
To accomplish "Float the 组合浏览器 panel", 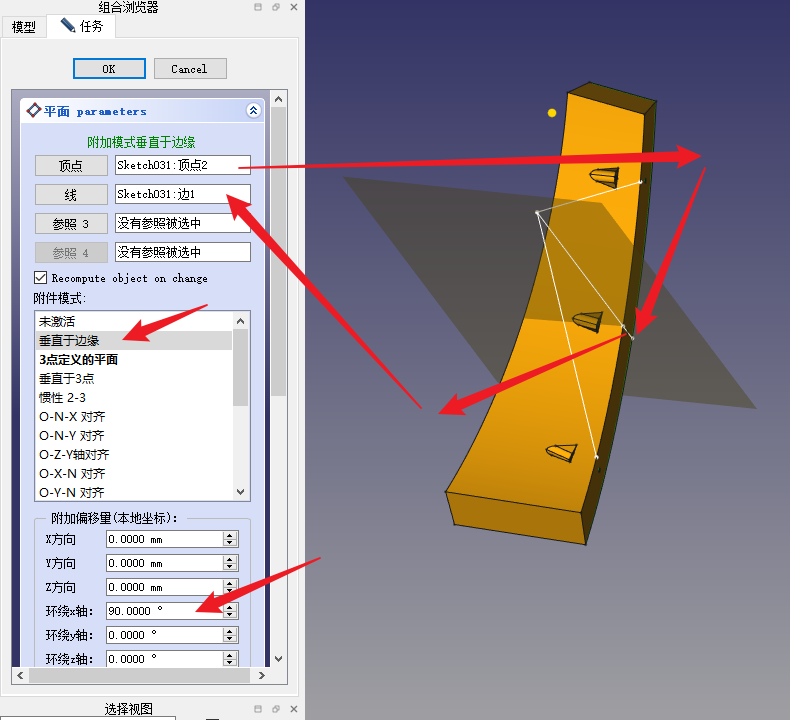I will coord(276,7).
